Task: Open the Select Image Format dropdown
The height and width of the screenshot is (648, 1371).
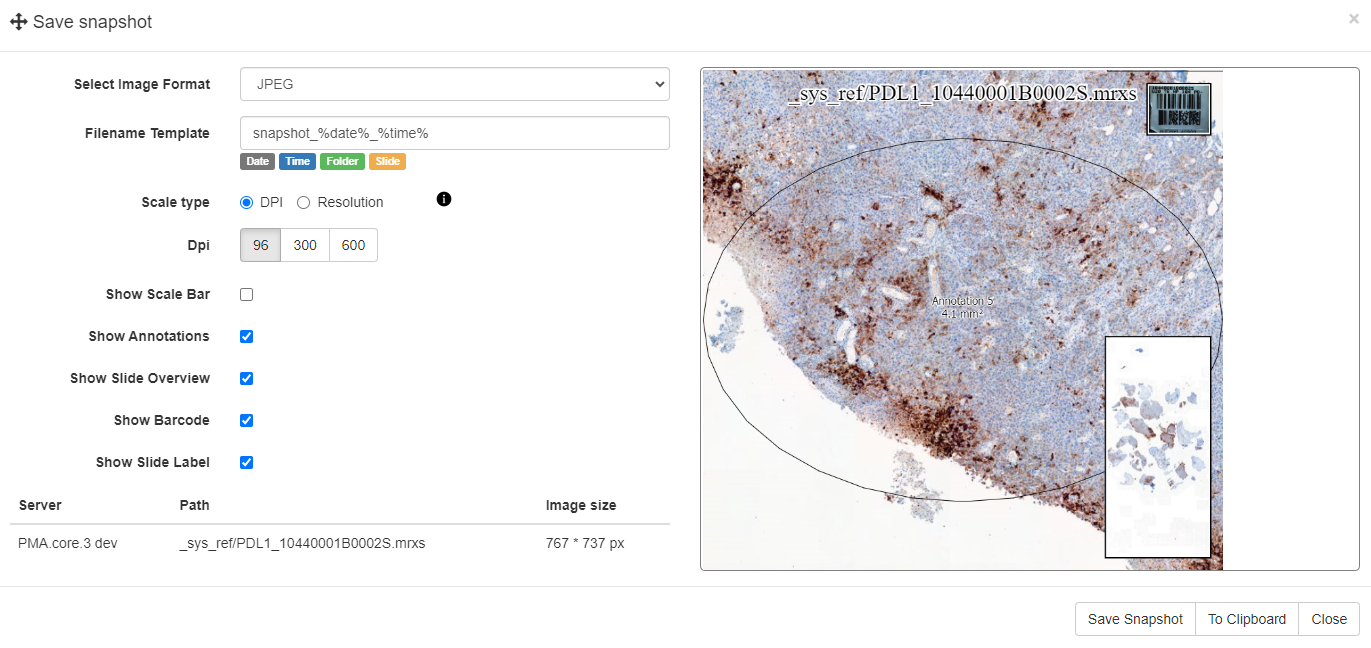Action: pos(454,85)
